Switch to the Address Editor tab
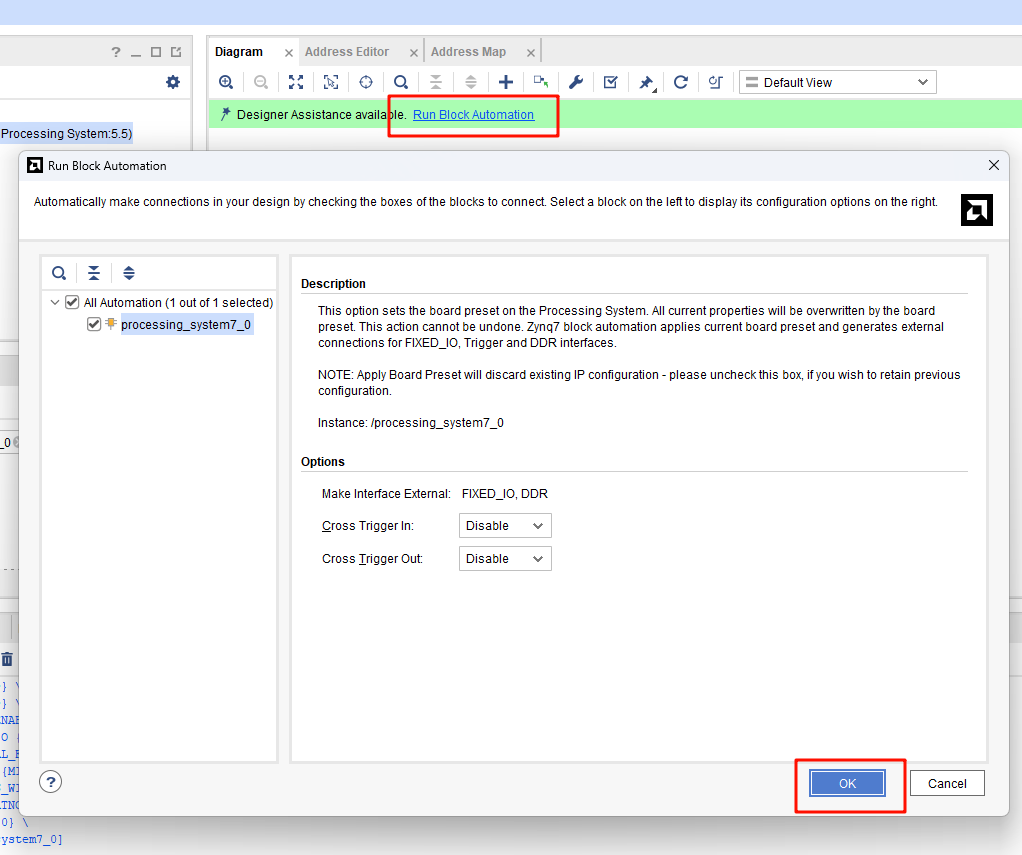 click(347, 52)
